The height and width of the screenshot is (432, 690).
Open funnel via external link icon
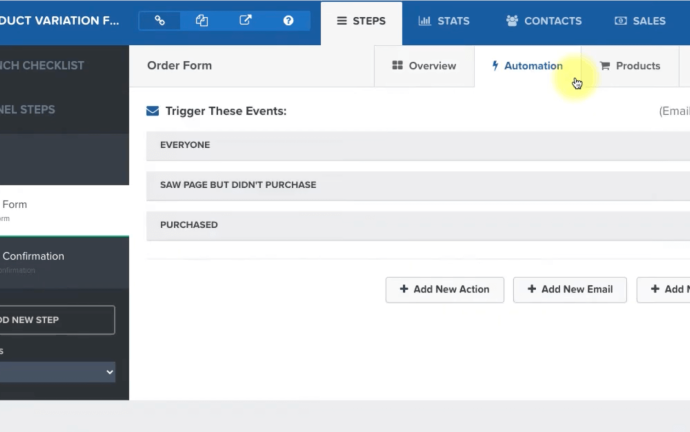pyautogui.click(x=246, y=21)
